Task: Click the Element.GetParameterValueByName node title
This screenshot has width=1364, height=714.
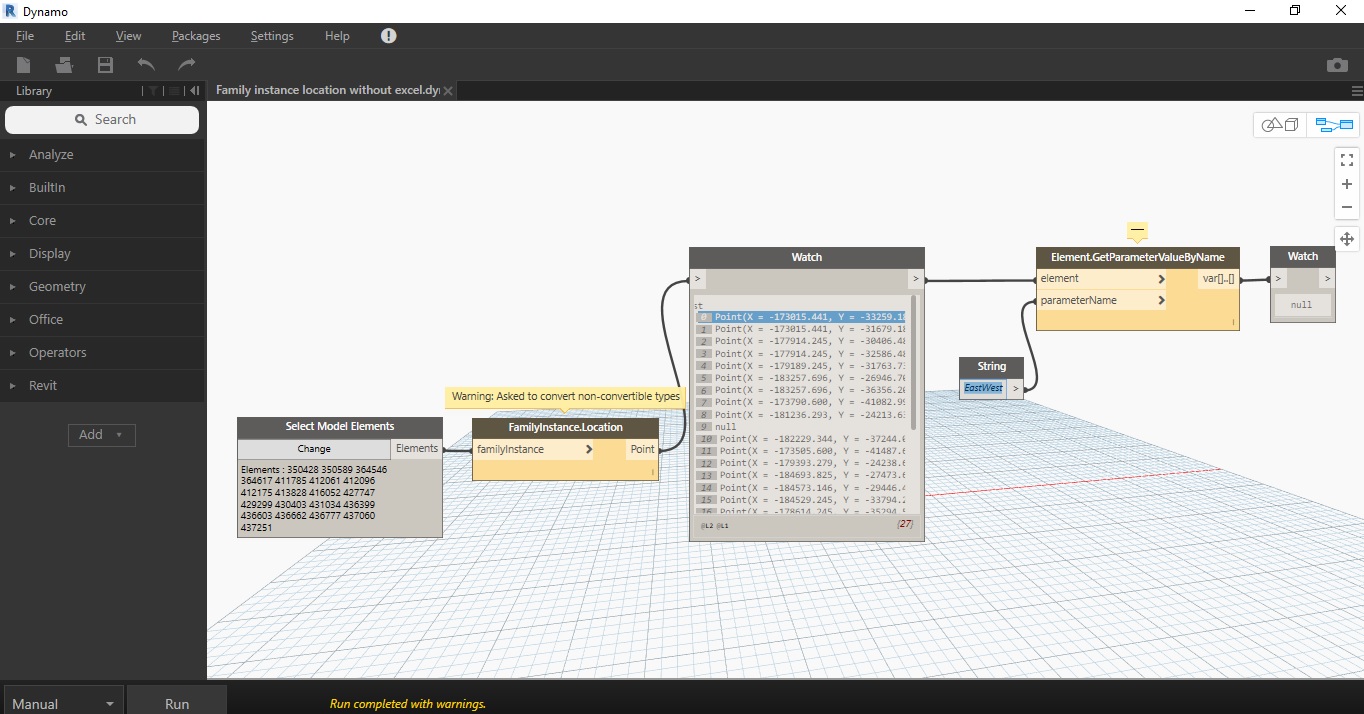Action: [1138, 257]
